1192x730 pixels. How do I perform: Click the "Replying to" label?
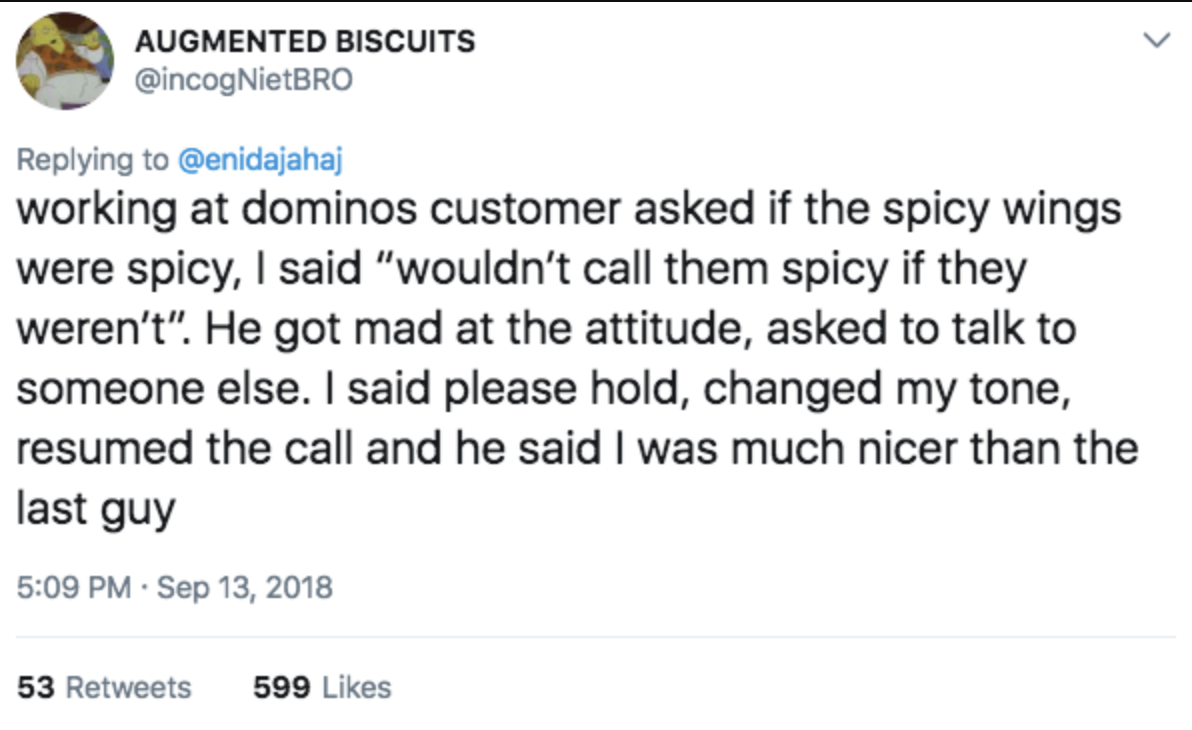[x=93, y=158]
